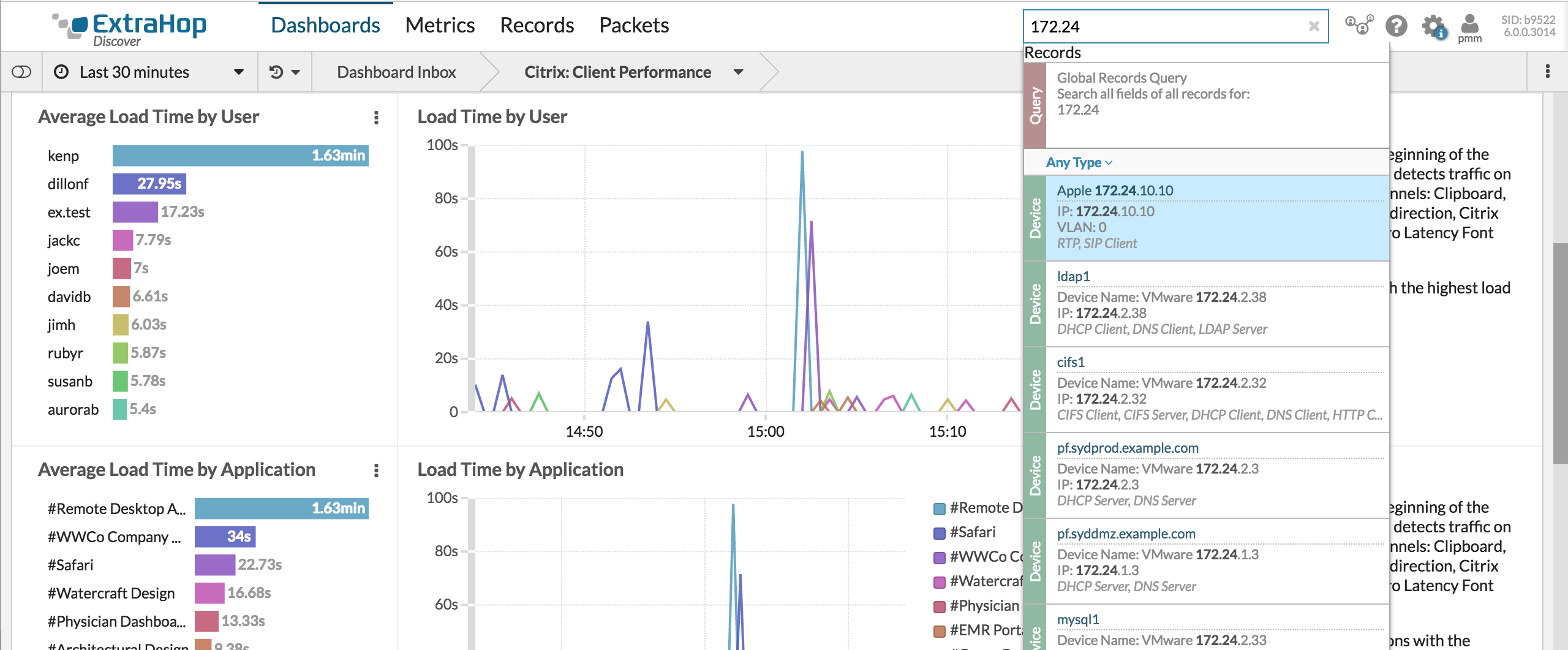Click the clock icon in time selector
The height and width of the screenshot is (650, 1568).
pyautogui.click(x=61, y=72)
